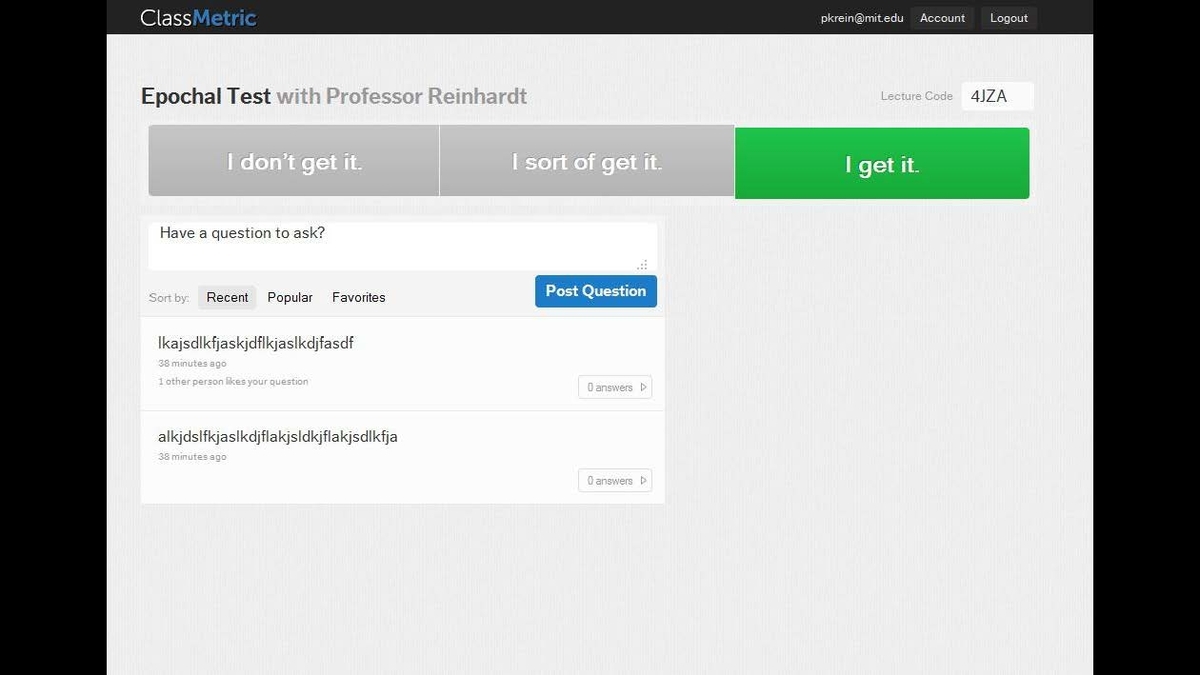Click the "Epochal Test" lecture title

coord(206,96)
